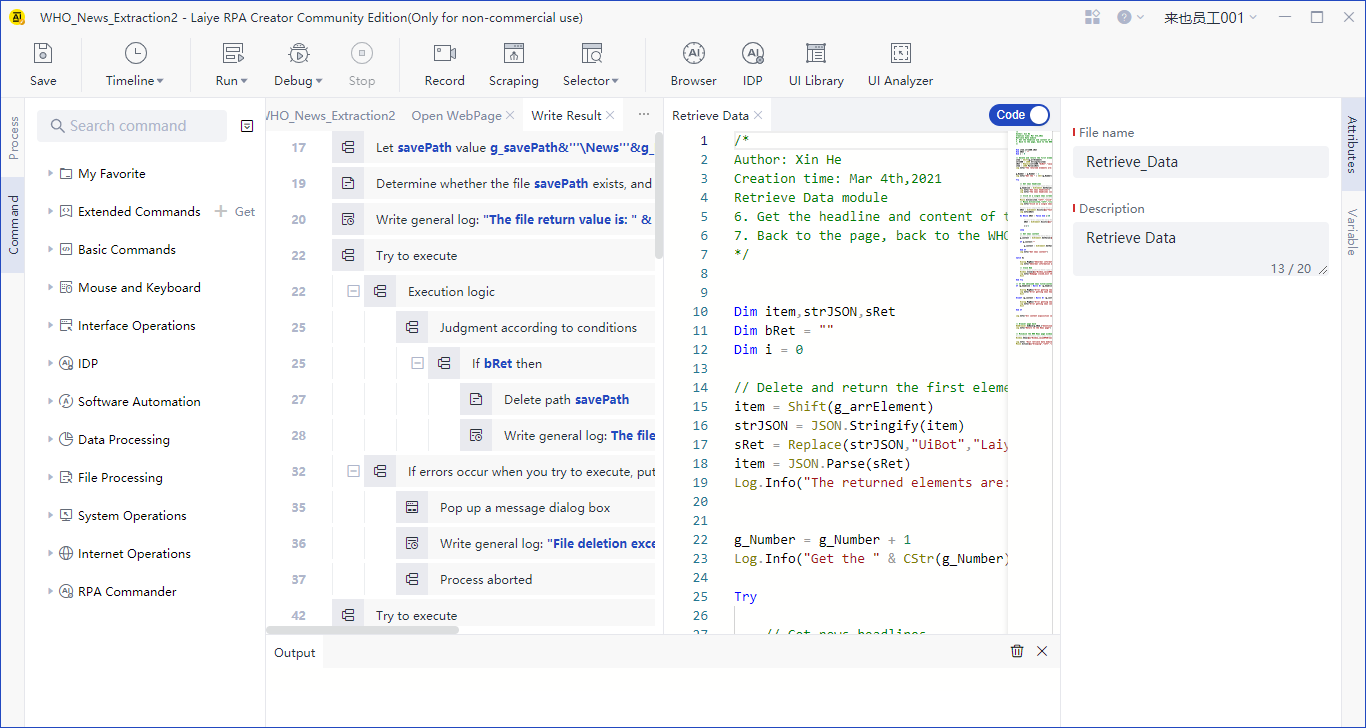Image resolution: width=1366 pixels, height=728 pixels.
Task: Expand Software Automation commands
Action: tap(51, 401)
